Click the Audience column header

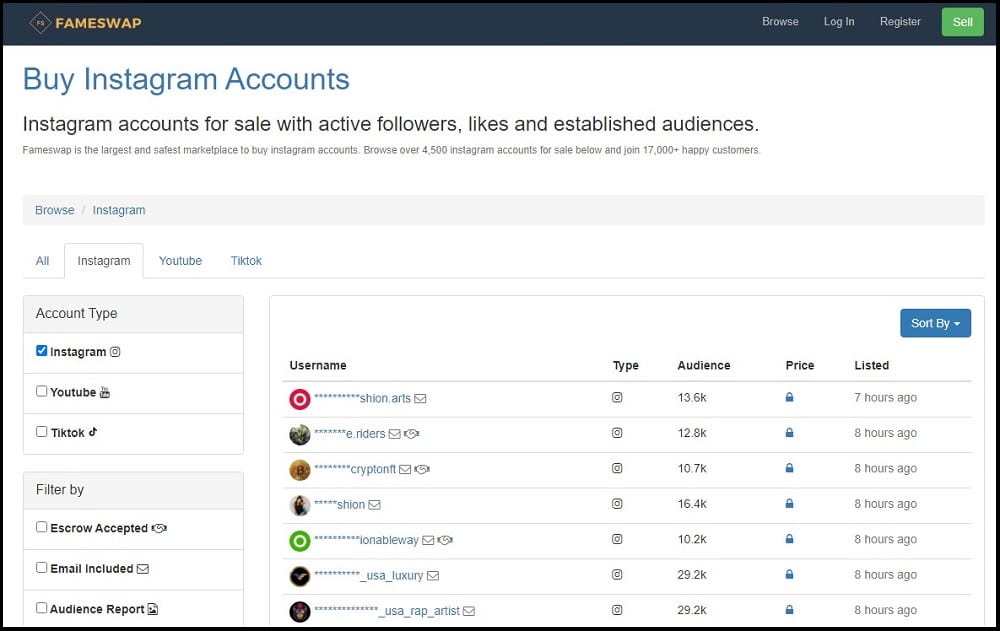(x=703, y=366)
